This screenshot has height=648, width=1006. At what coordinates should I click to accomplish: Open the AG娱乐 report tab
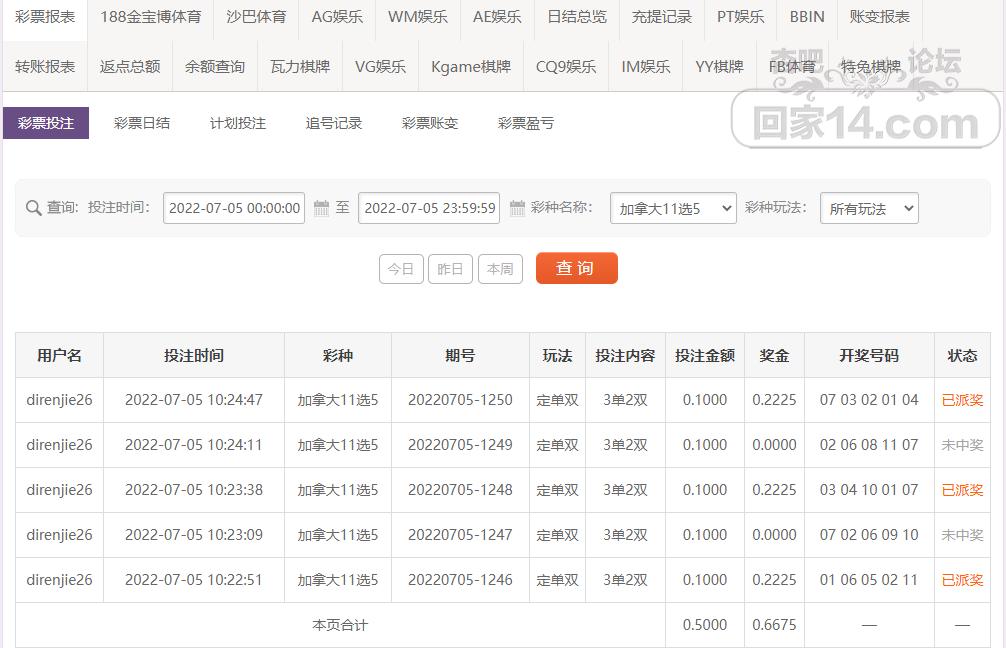pyautogui.click(x=336, y=17)
